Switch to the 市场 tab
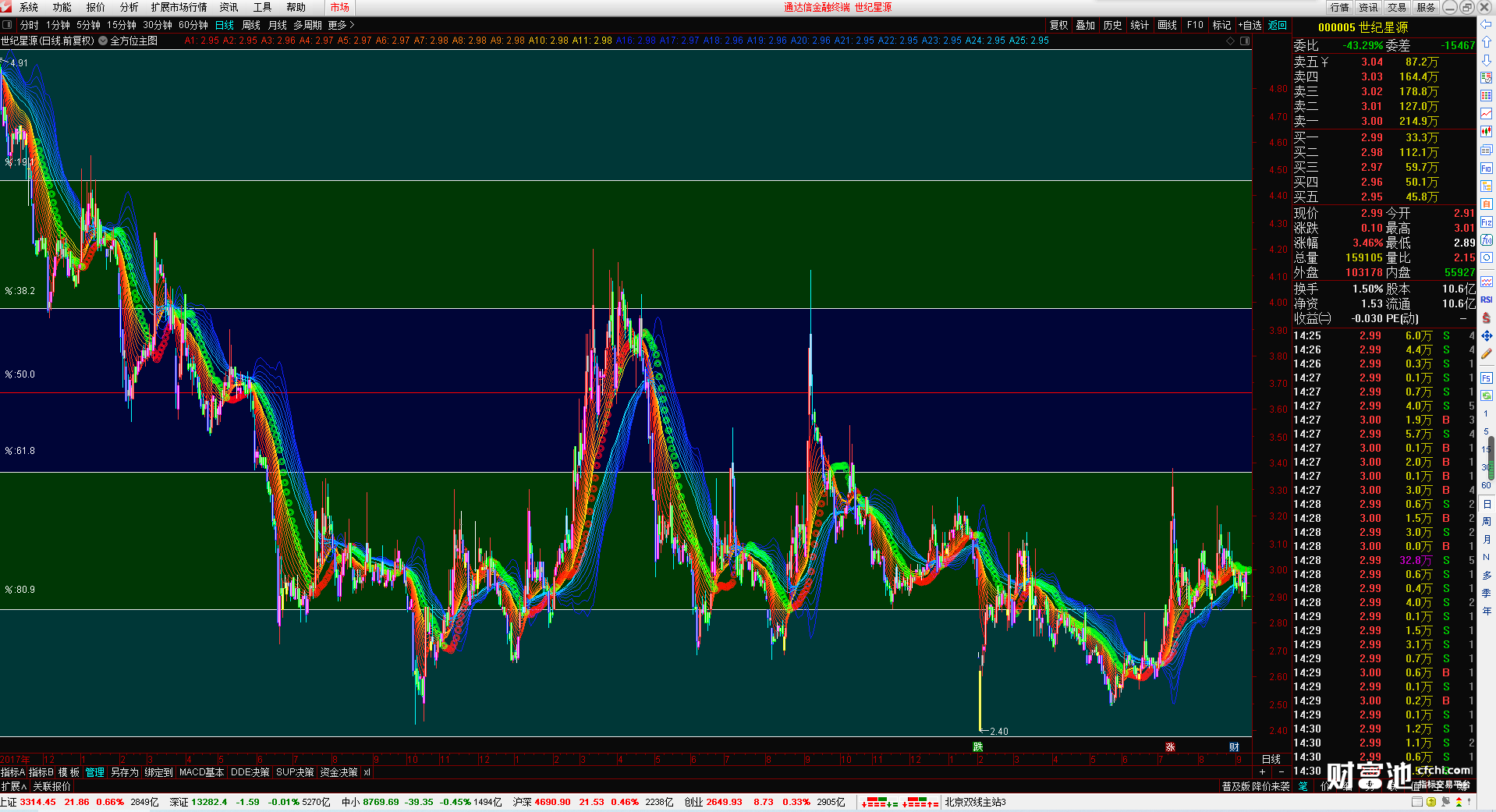 click(340, 7)
